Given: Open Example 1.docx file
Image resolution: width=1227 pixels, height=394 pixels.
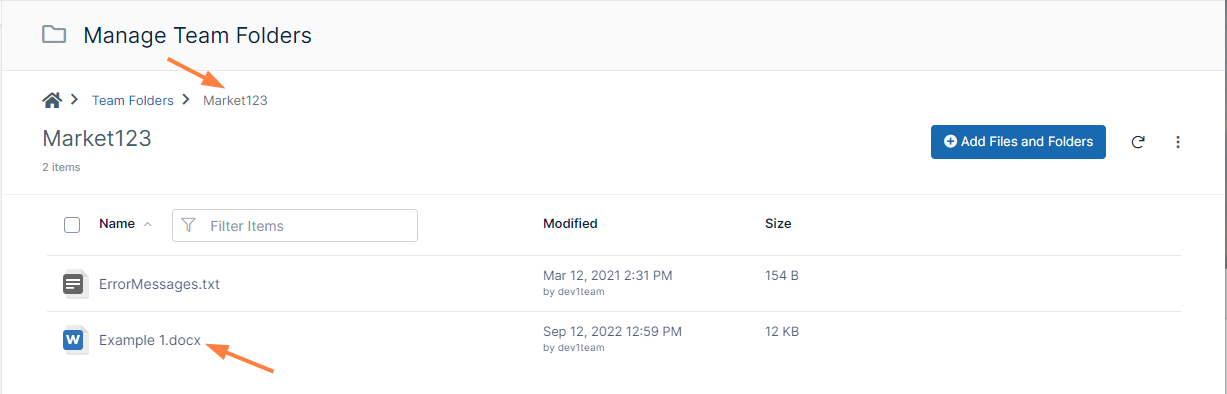Looking at the screenshot, I should 150,340.
